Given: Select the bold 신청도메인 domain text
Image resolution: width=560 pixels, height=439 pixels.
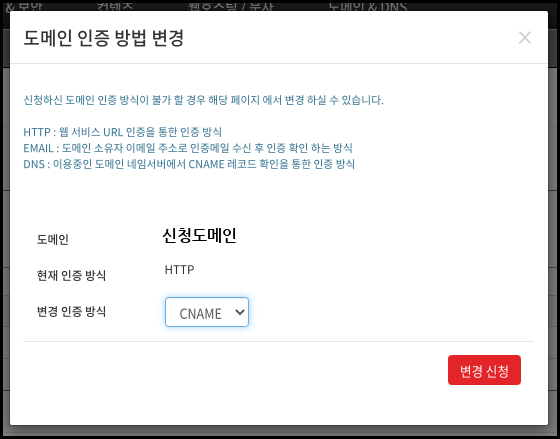Looking at the screenshot, I should coord(199,236).
